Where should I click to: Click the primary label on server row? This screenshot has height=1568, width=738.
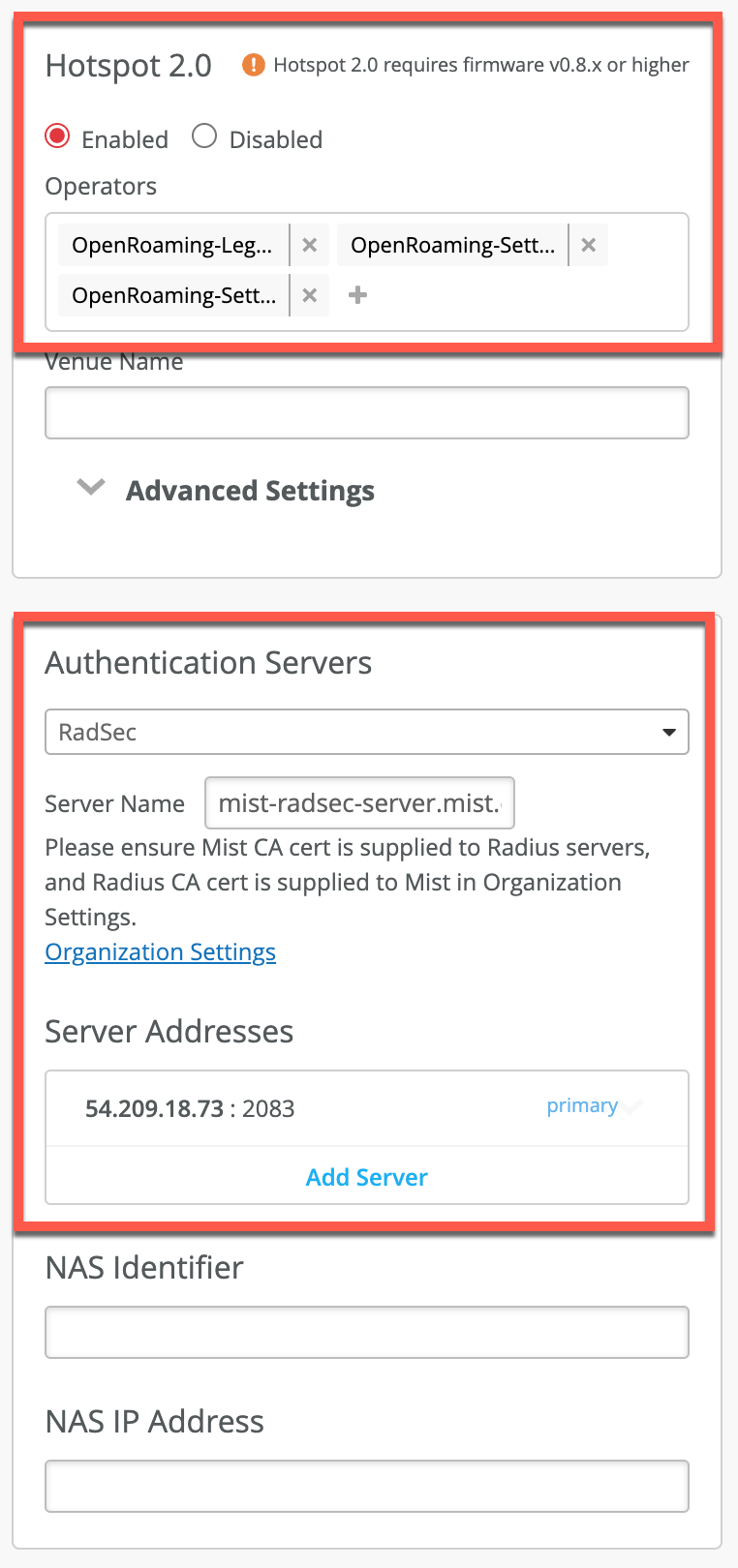tap(582, 1106)
